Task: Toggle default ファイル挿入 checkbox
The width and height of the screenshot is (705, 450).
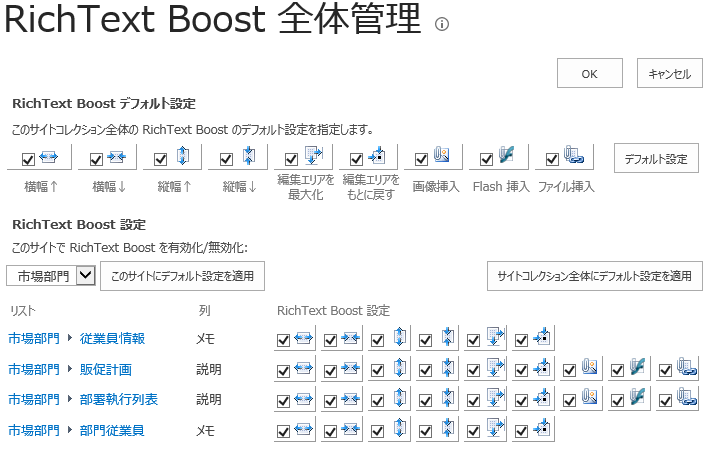Action: (x=552, y=159)
